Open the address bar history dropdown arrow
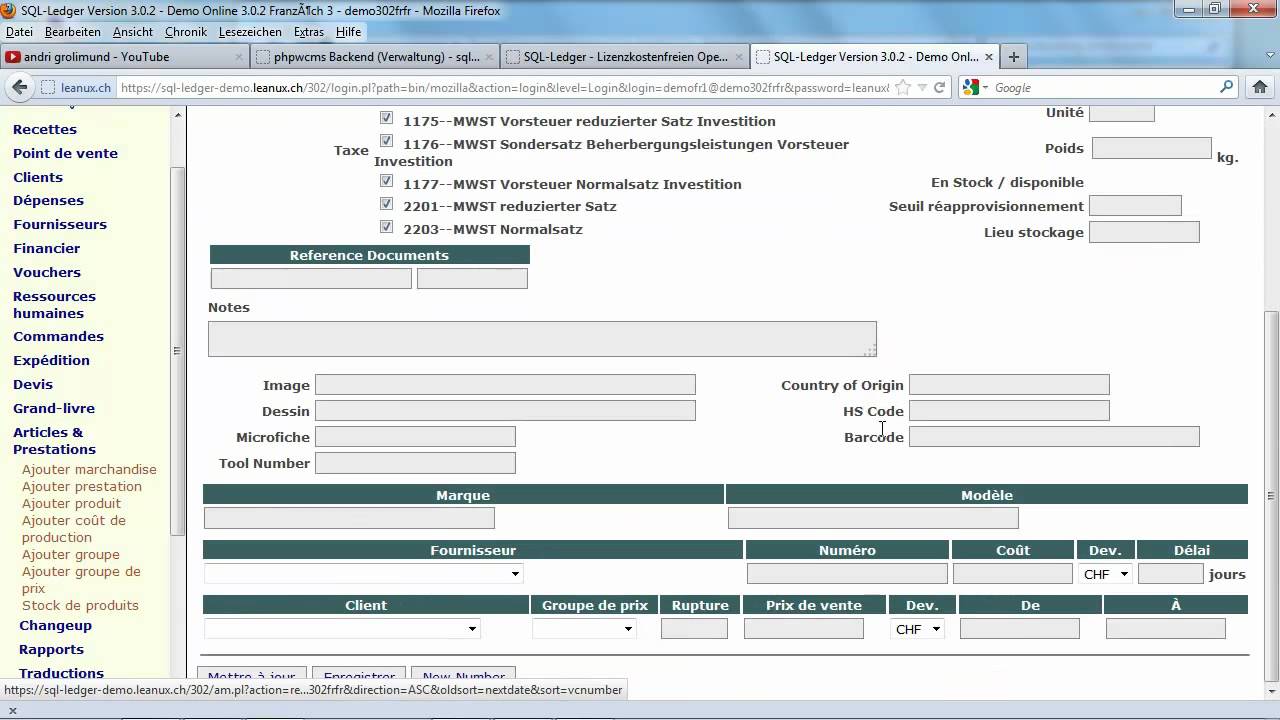 [x=922, y=88]
